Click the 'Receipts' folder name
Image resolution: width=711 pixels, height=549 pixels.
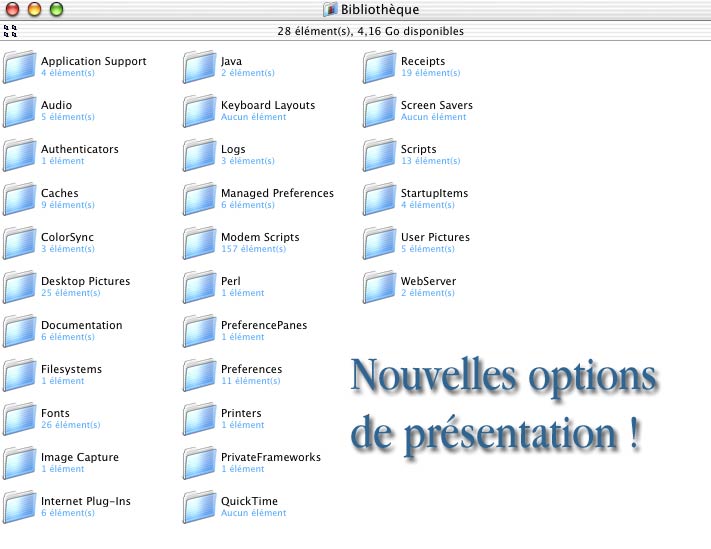pyautogui.click(x=423, y=61)
